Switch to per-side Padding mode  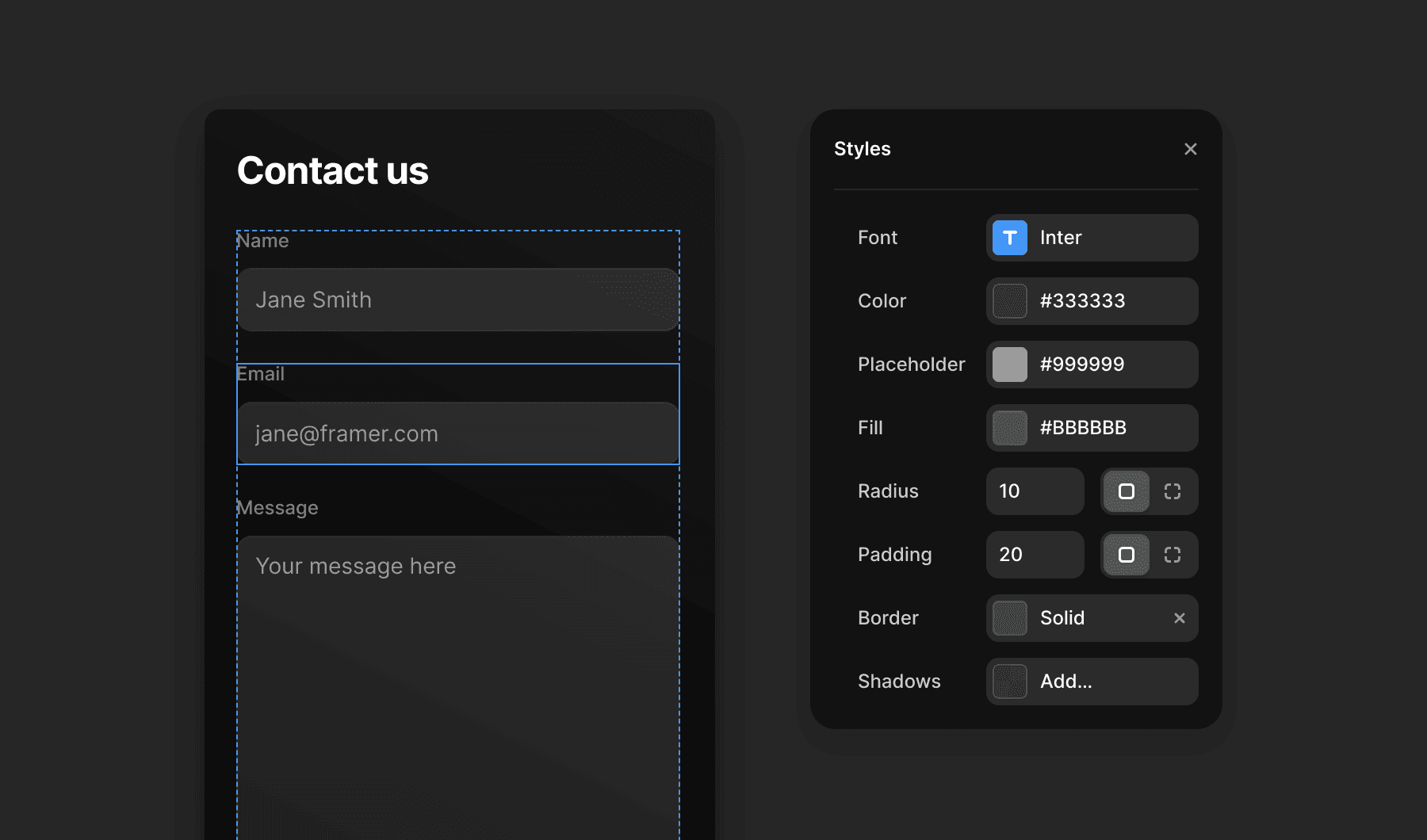[x=1173, y=555]
